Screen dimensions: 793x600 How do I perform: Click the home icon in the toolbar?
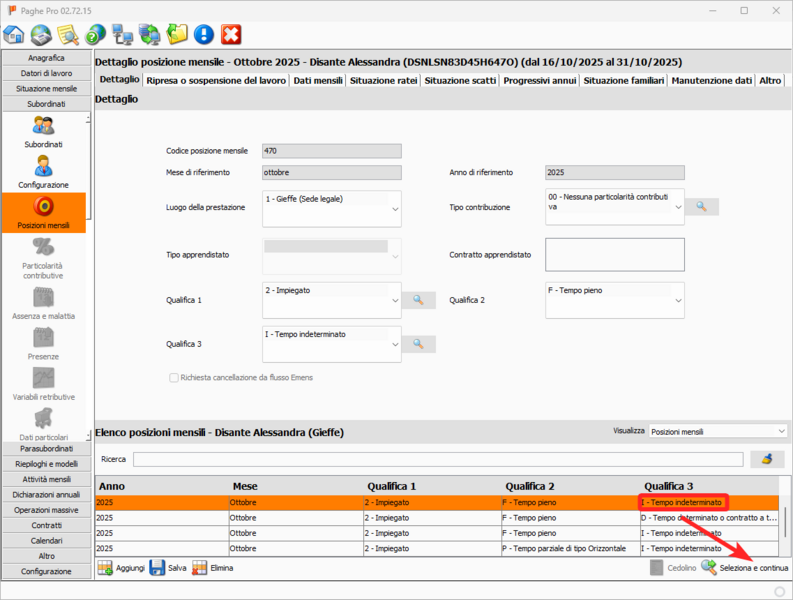pos(14,35)
